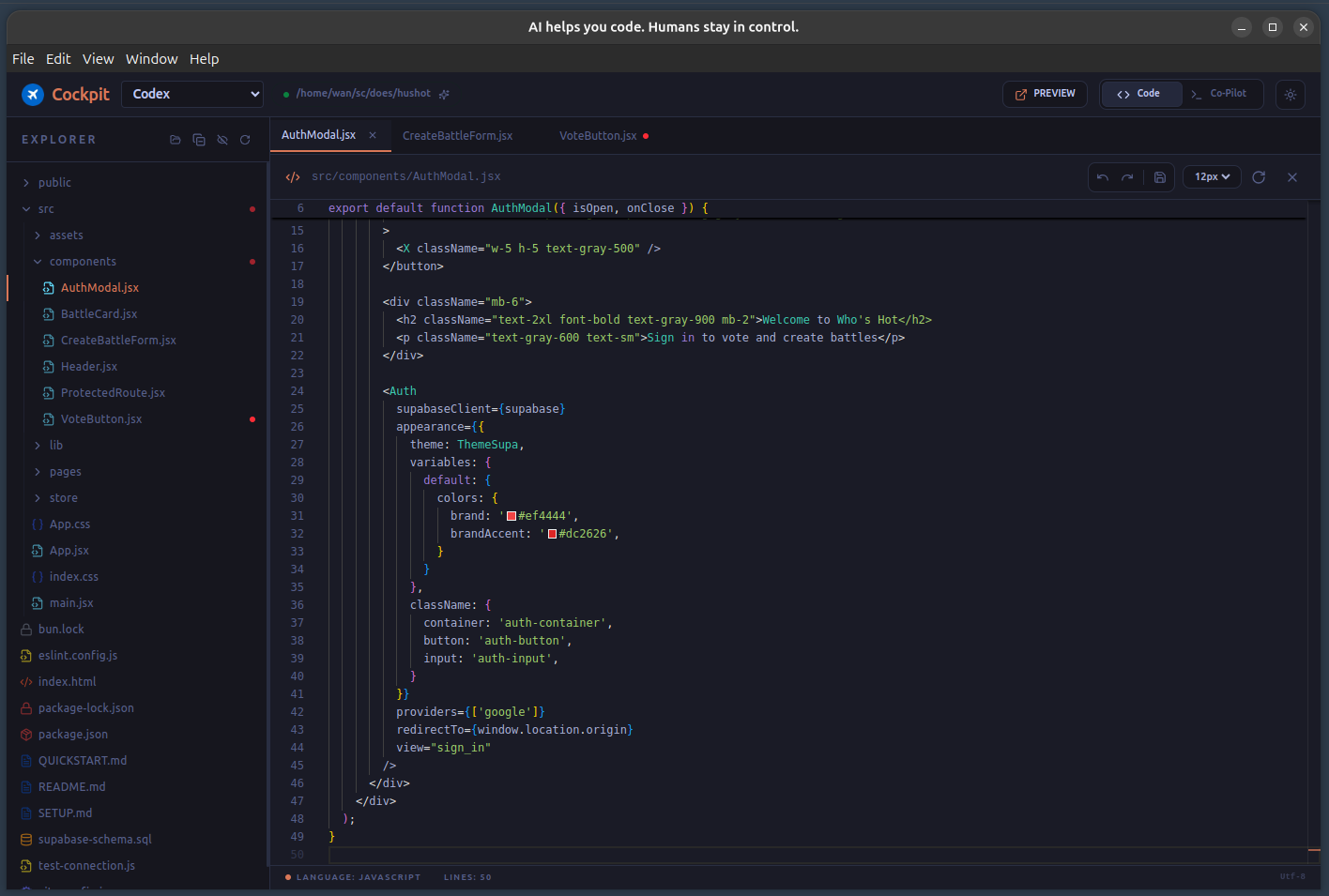
Task: Refresh the Explorer file tree
Action: tap(245, 140)
